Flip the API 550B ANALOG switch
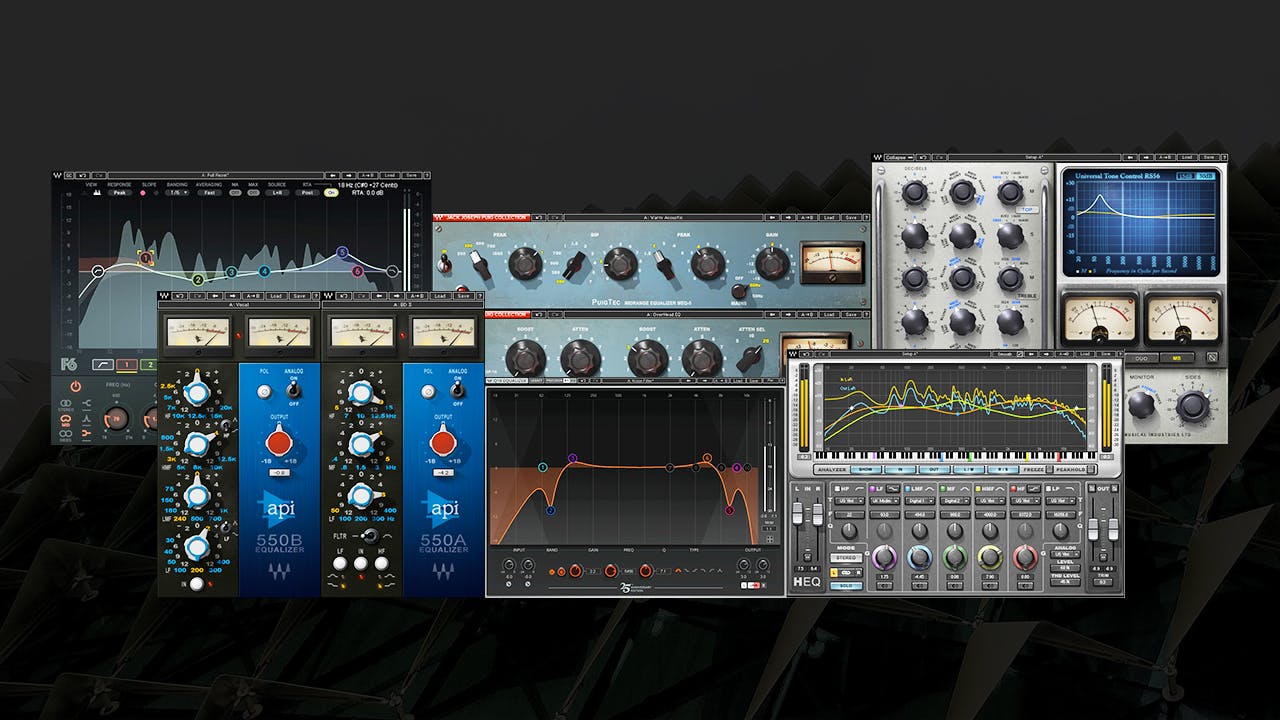Image resolution: width=1280 pixels, height=720 pixels. [x=294, y=390]
